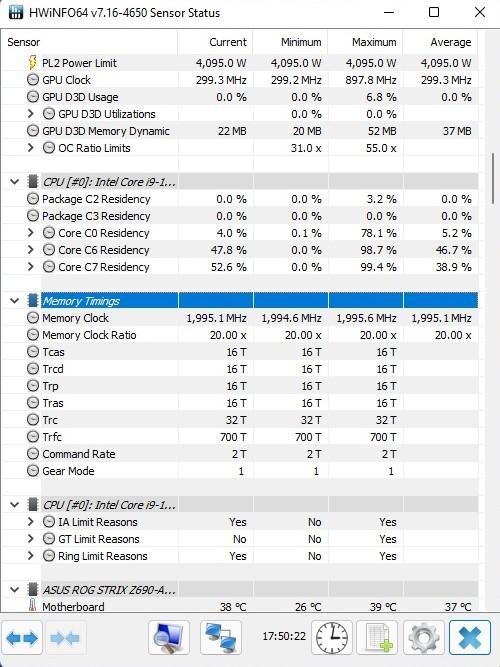Image resolution: width=500 pixels, height=667 pixels.
Task: Expand GPU D3D Utilizations row
Action: click(x=30, y=114)
